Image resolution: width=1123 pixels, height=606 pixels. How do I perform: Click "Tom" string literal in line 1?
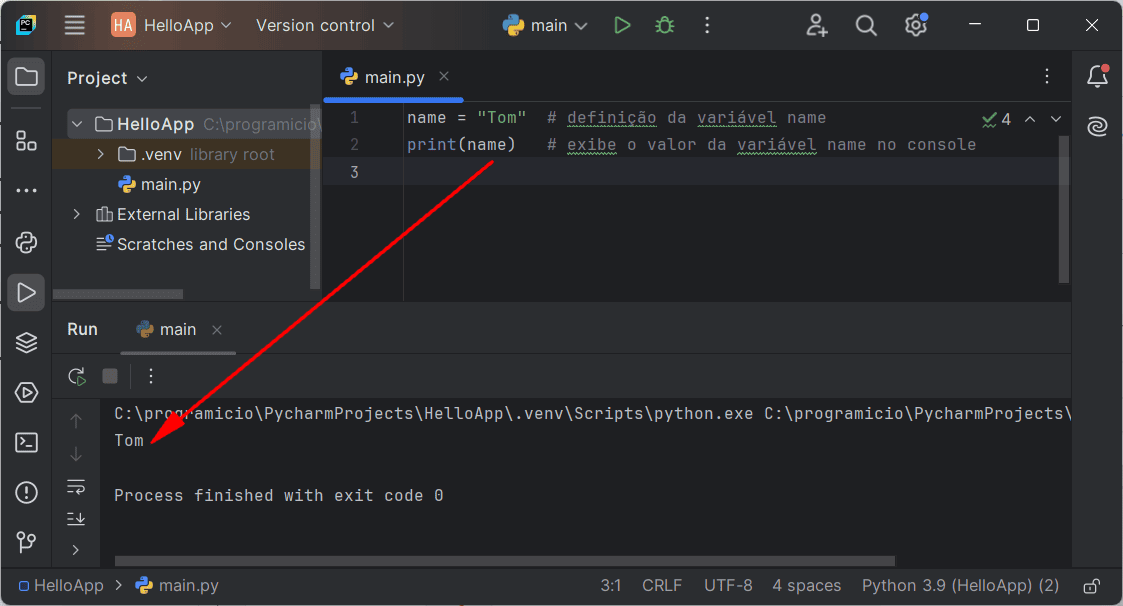501,117
